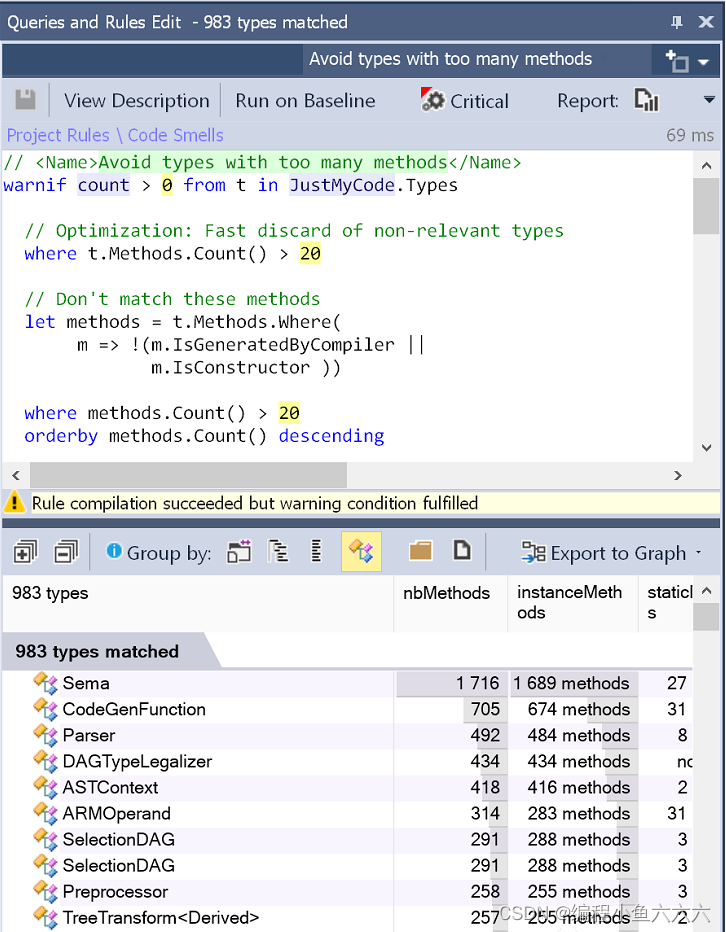Image resolution: width=726 pixels, height=932 pixels.
Task: Click the Sema type icon
Action: pyautogui.click(x=45, y=683)
